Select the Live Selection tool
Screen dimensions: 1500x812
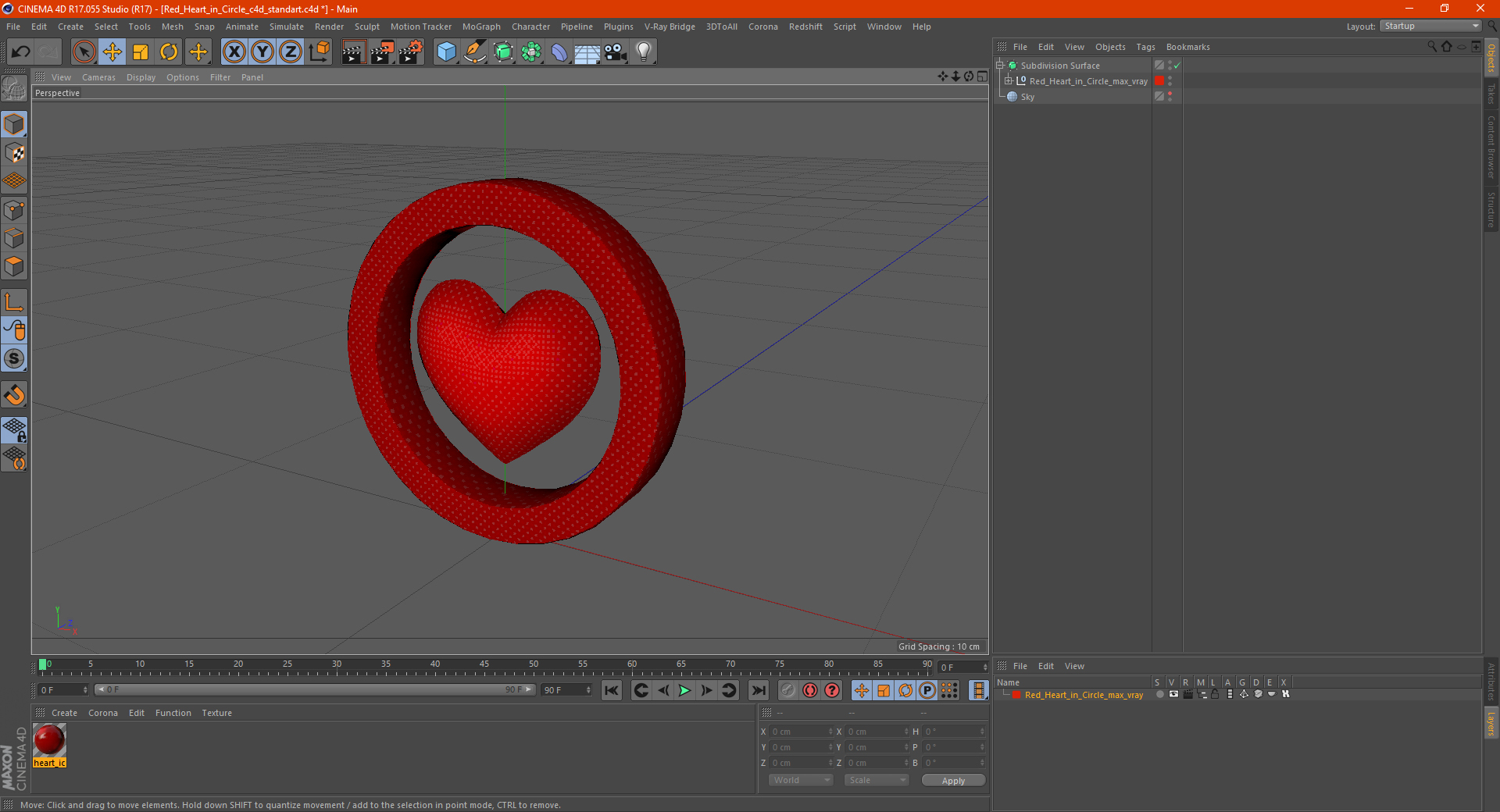click(84, 52)
